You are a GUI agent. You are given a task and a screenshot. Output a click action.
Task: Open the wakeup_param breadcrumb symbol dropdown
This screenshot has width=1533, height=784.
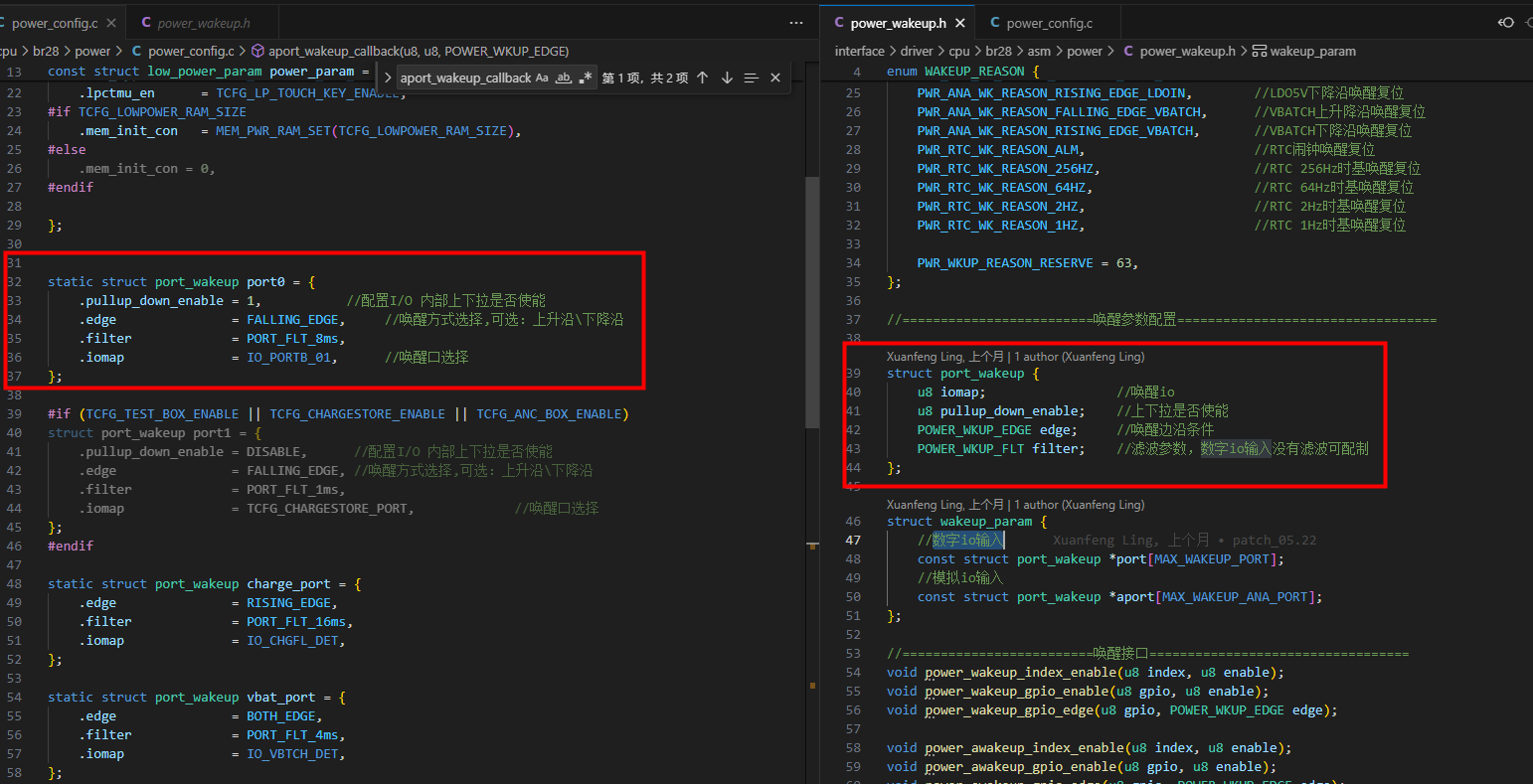1312,51
